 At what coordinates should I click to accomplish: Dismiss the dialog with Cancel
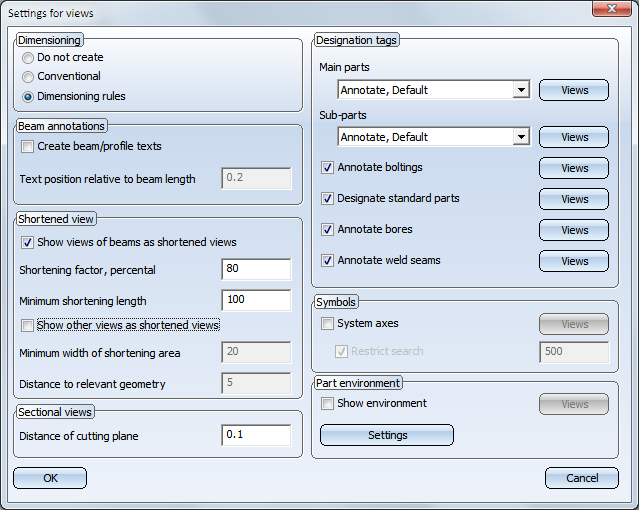click(x=582, y=478)
